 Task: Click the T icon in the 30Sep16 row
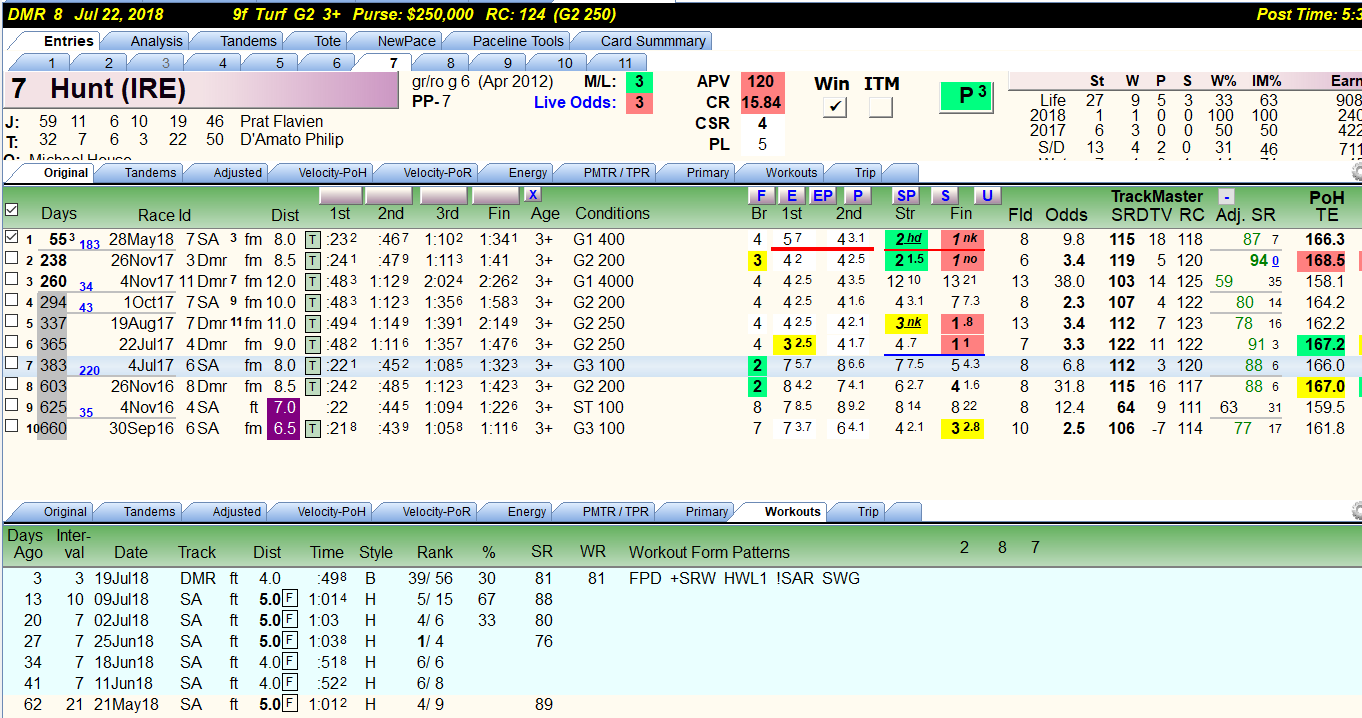coord(312,429)
